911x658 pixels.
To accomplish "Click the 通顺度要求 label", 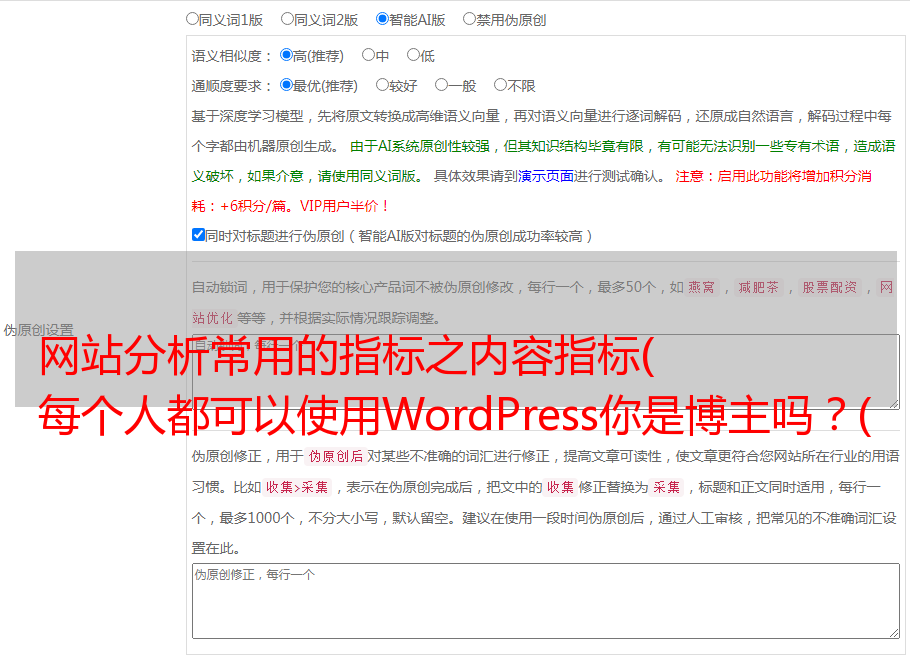I will tap(231, 86).
